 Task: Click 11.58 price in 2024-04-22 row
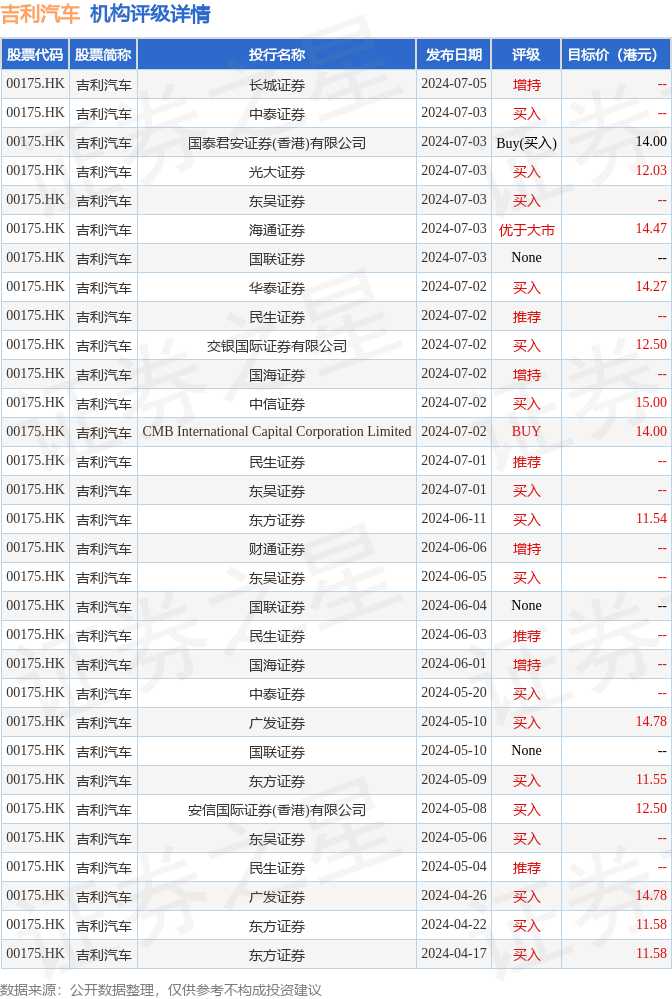[x=651, y=924]
